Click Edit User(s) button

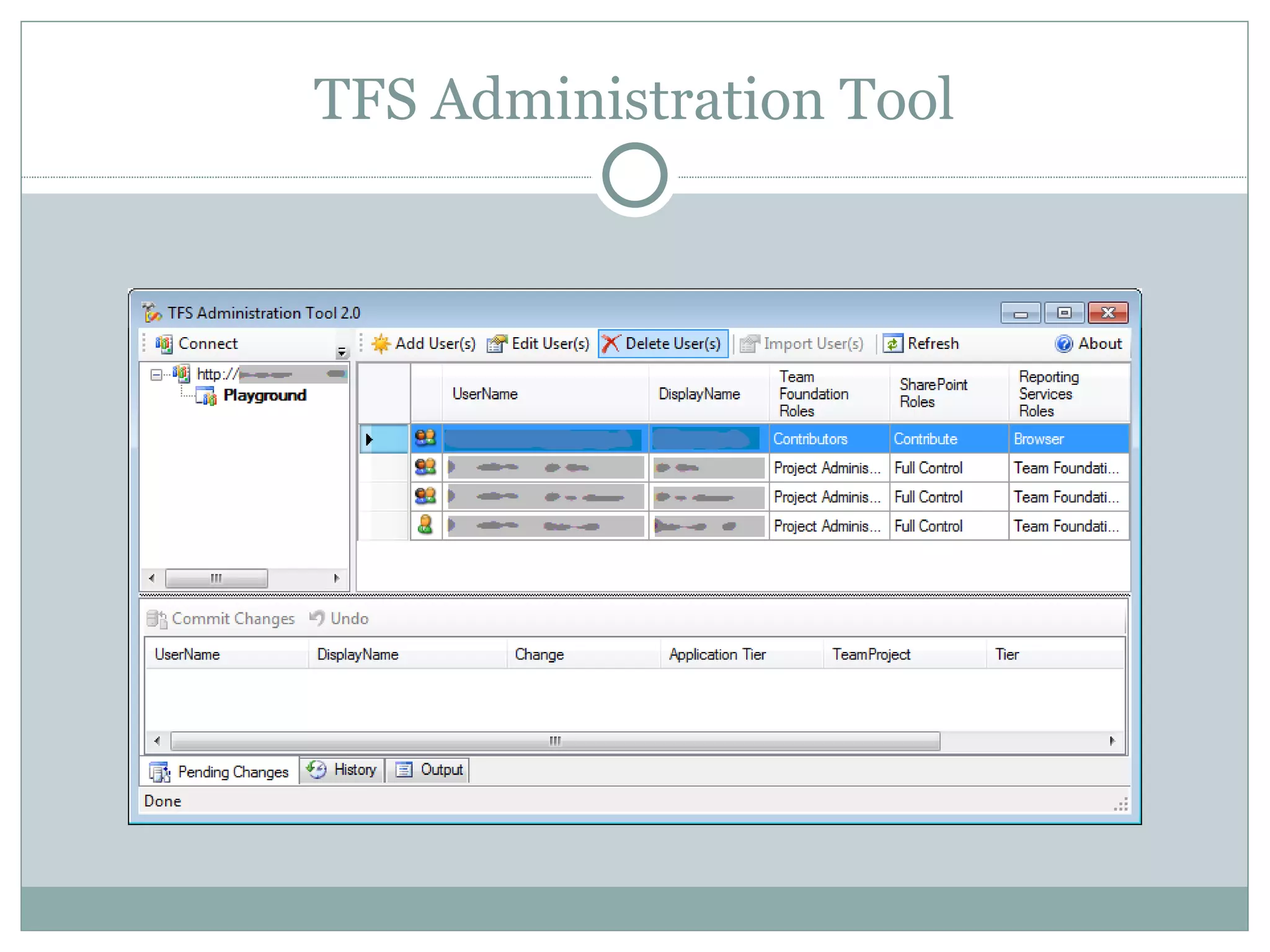tap(538, 343)
